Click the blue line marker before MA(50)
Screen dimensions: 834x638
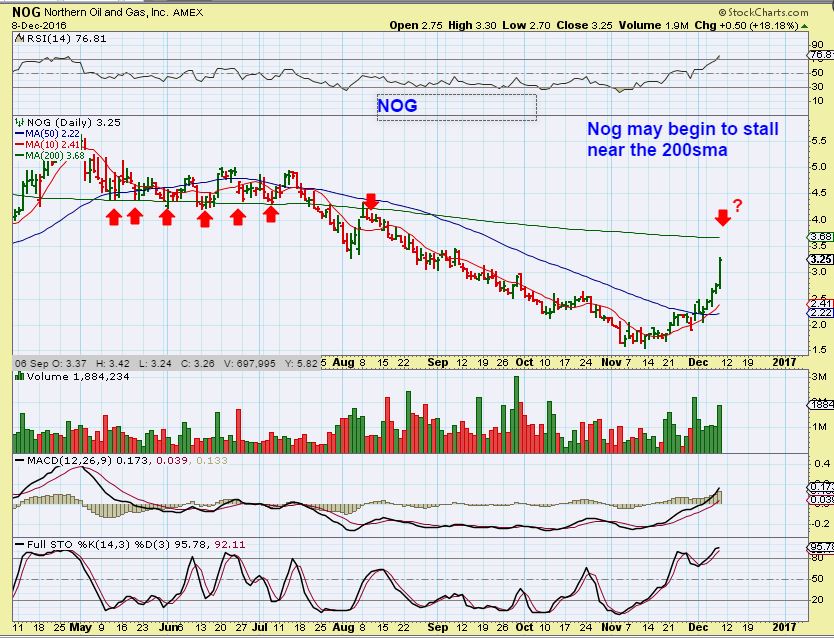pyautogui.click(x=20, y=134)
